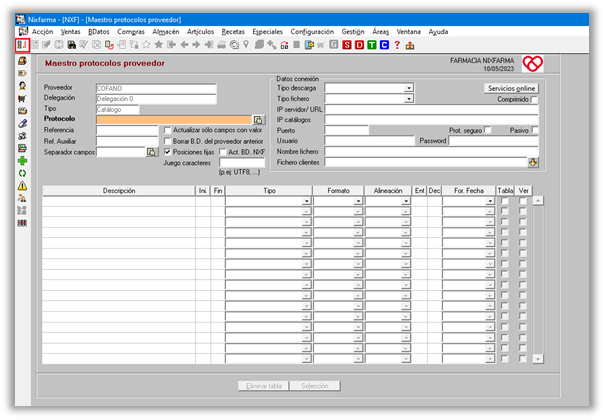Click the green T toolbar icon

click(372, 45)
